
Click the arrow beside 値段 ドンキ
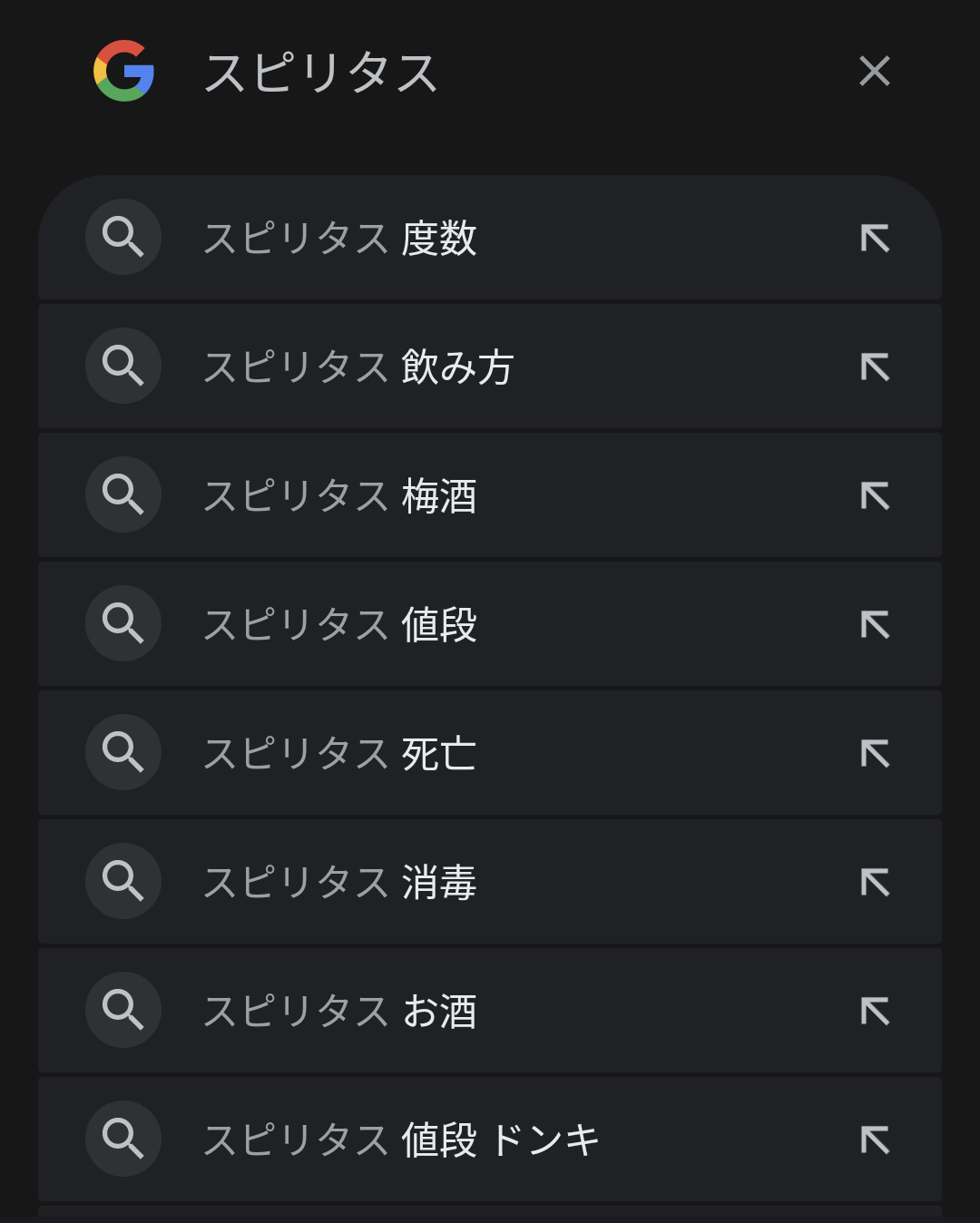[x=875, y=1140]
